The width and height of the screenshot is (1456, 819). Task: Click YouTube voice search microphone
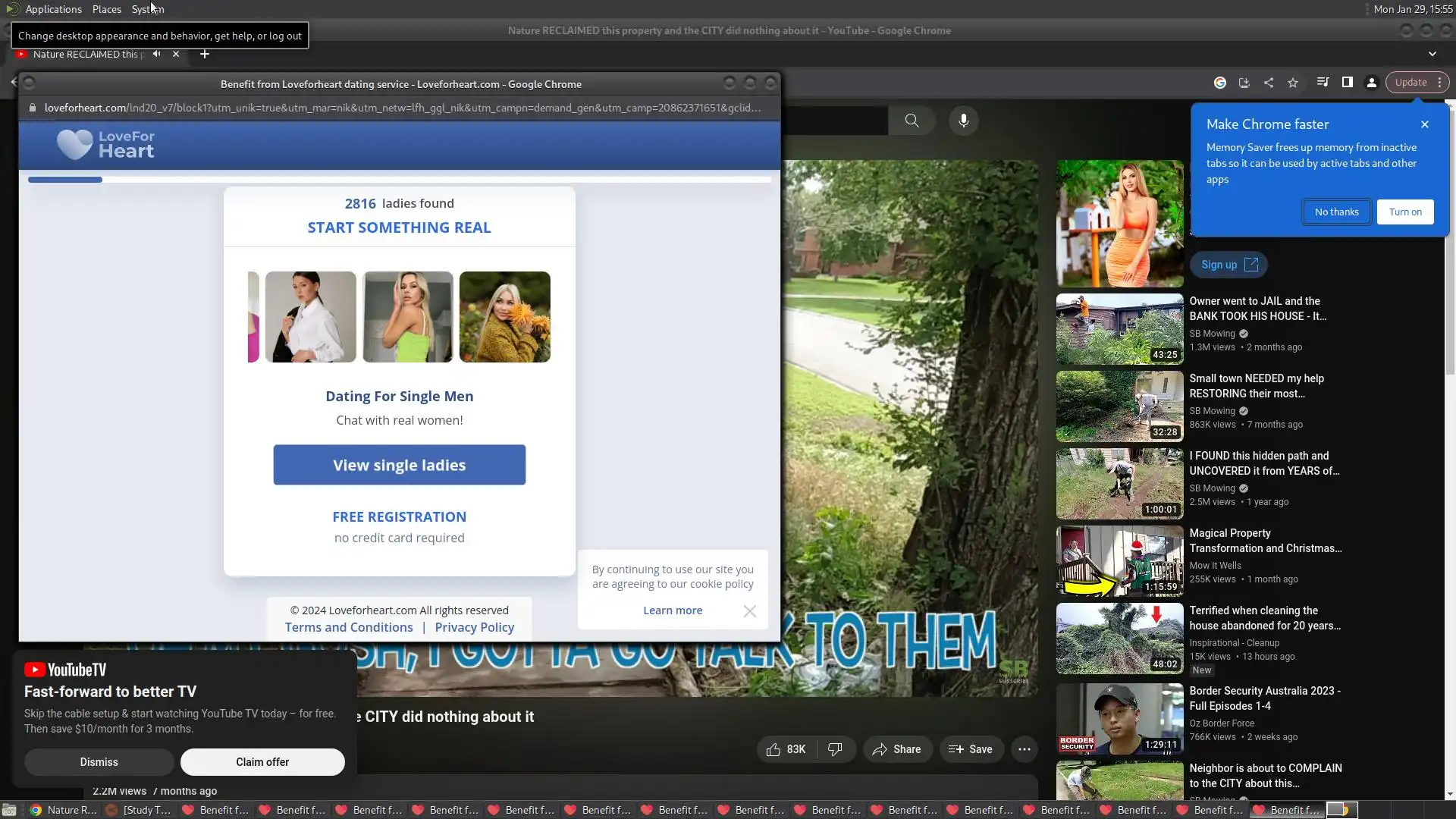[x=964, y=121]
